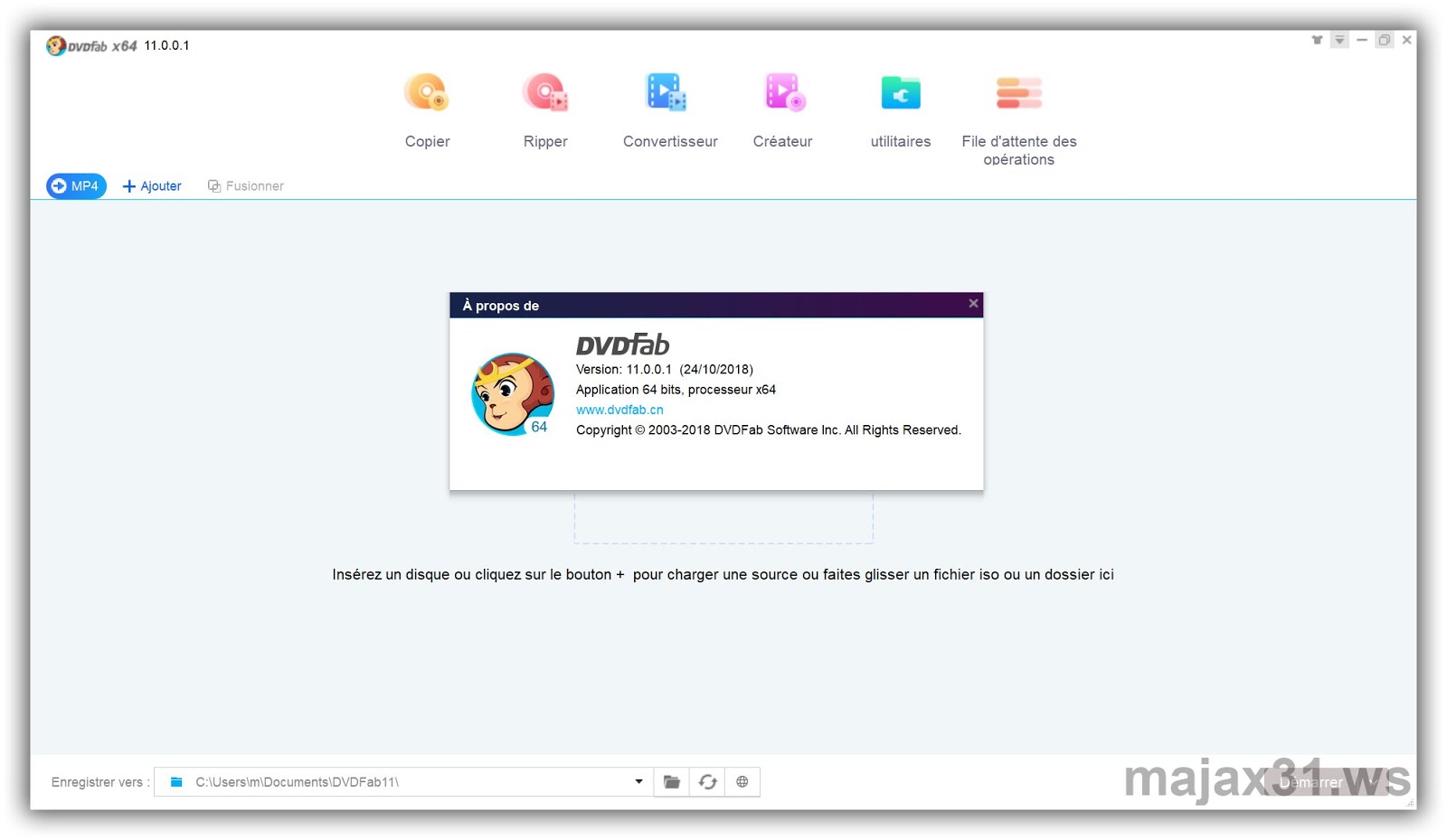
Task: Click the dashed drop zone area
Action: click(723, 517)
